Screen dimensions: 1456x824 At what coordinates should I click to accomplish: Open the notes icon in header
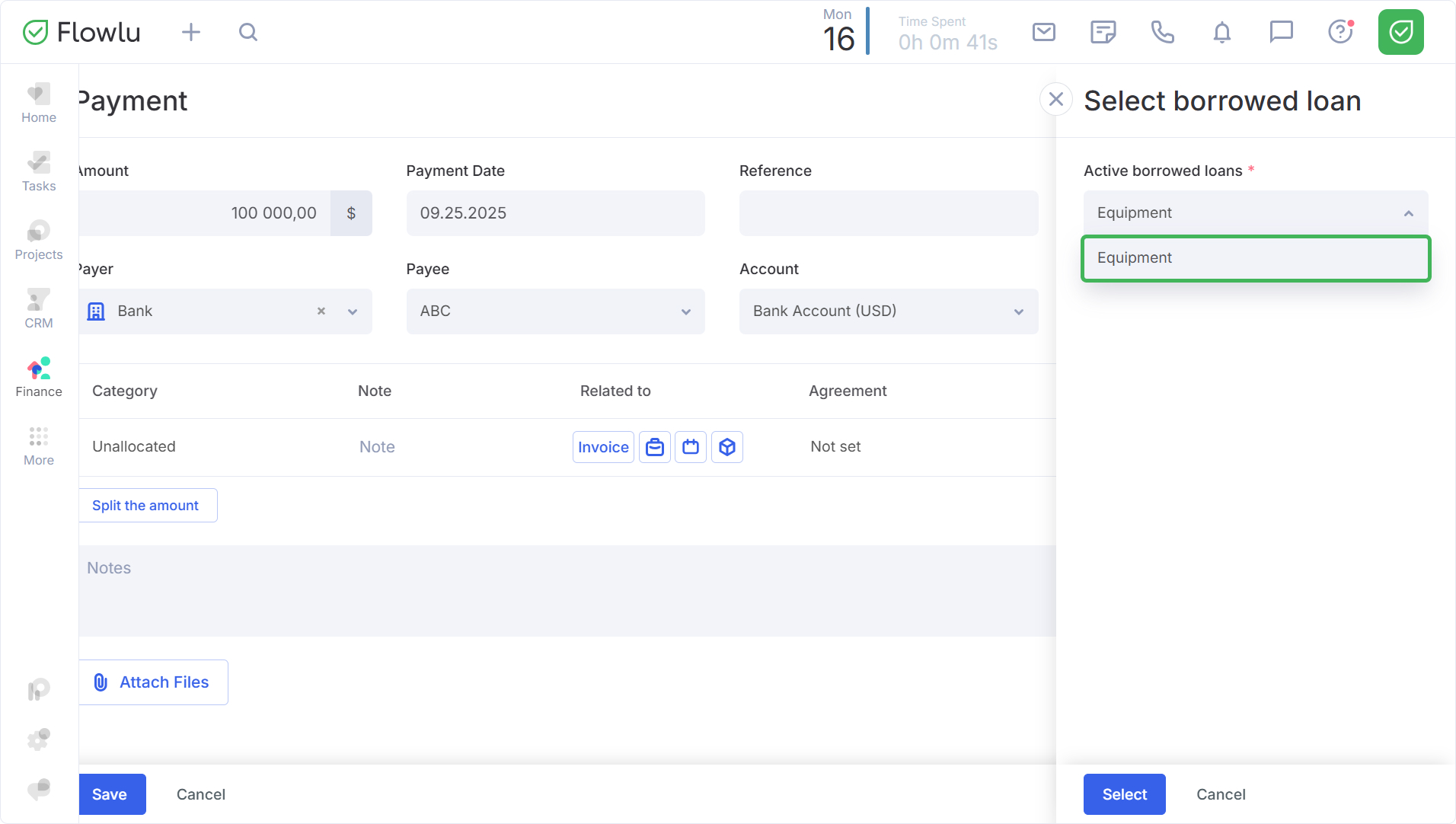(1103, 32)
